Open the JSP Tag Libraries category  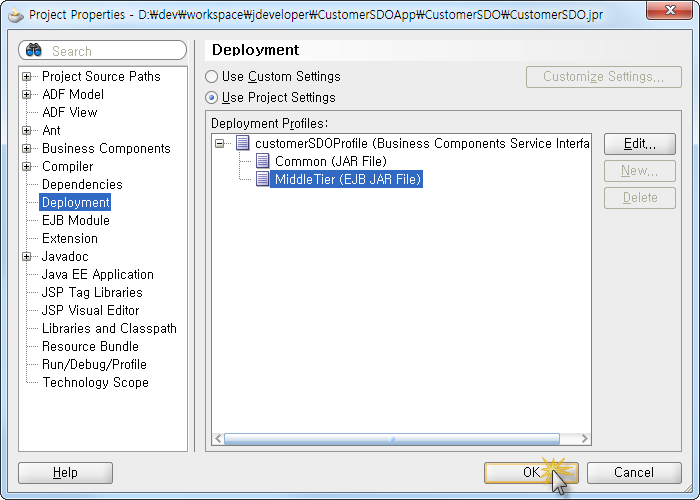(x=92, y=292)
